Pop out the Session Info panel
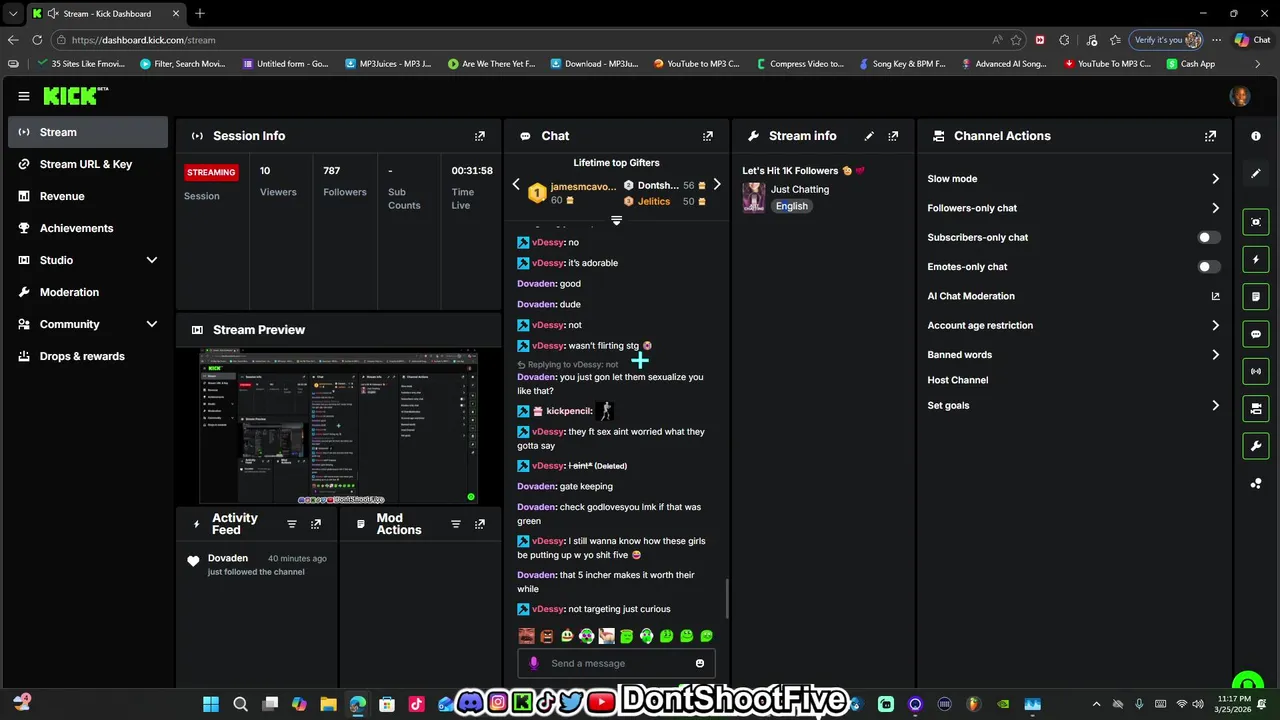The image size is (1280, 720). pos(480,136)
